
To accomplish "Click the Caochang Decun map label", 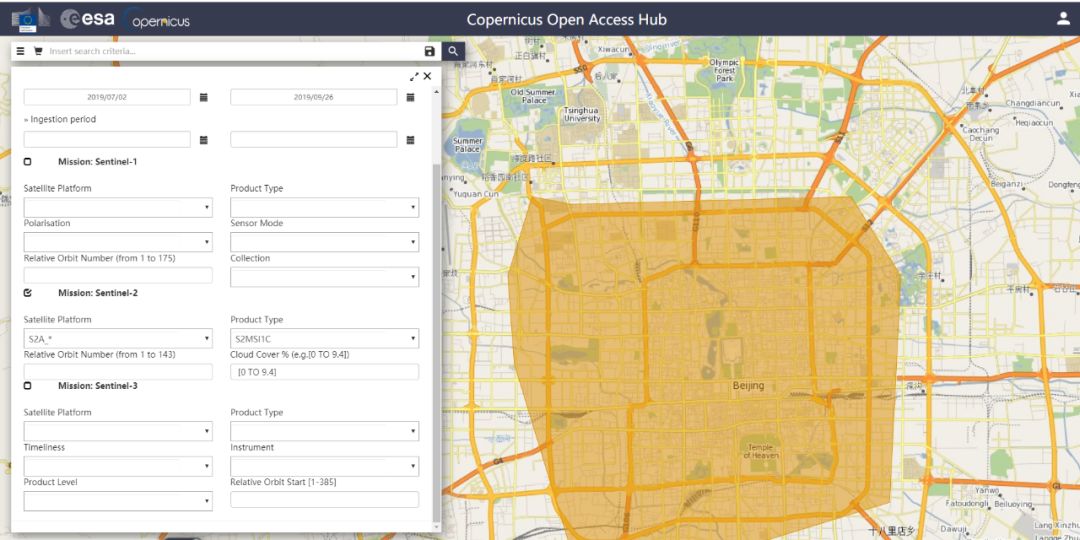I will [980, 134].
